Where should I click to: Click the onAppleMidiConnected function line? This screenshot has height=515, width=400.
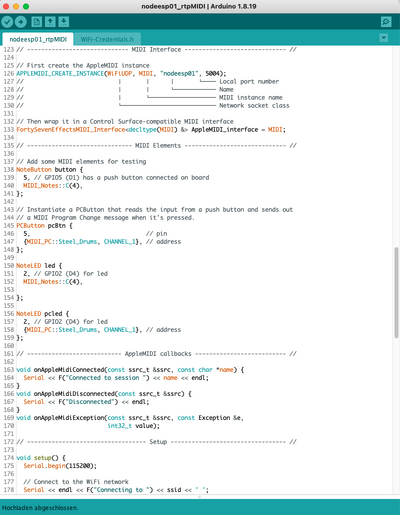(x=130, y=369)
